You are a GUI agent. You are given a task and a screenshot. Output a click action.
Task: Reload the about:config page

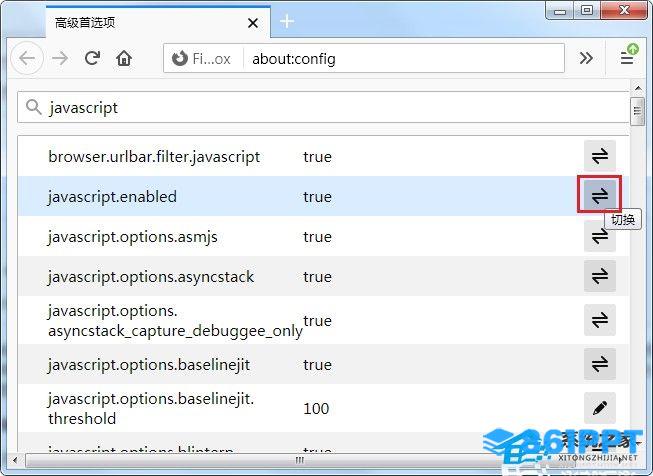92,58
